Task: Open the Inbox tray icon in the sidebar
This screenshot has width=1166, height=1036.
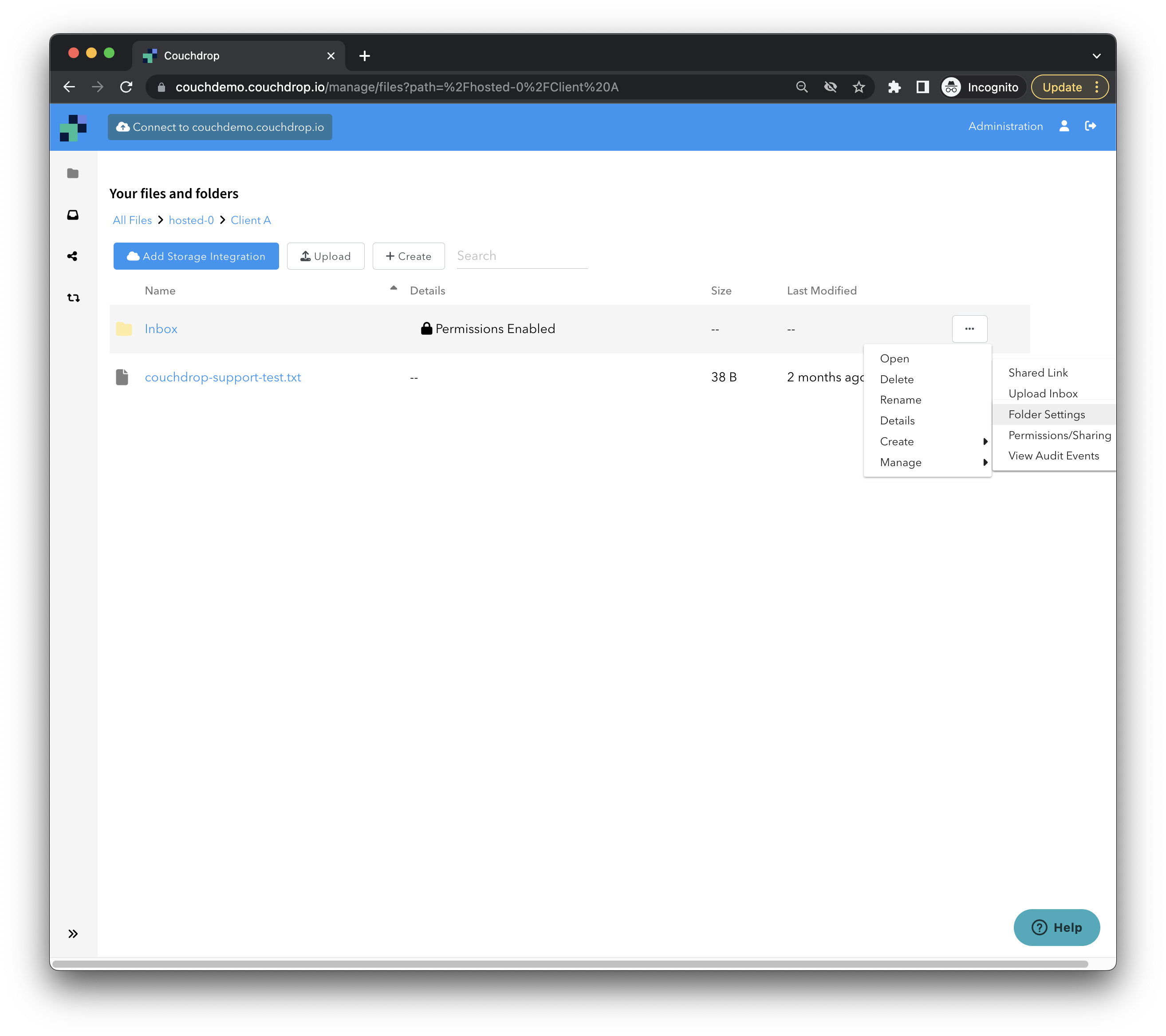Action: coord(72,215)
